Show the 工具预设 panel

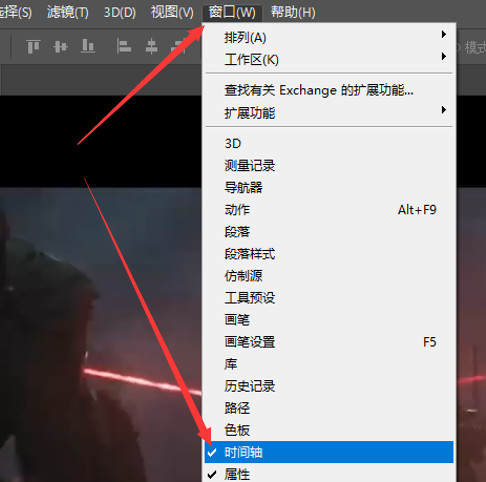point(329,298)
